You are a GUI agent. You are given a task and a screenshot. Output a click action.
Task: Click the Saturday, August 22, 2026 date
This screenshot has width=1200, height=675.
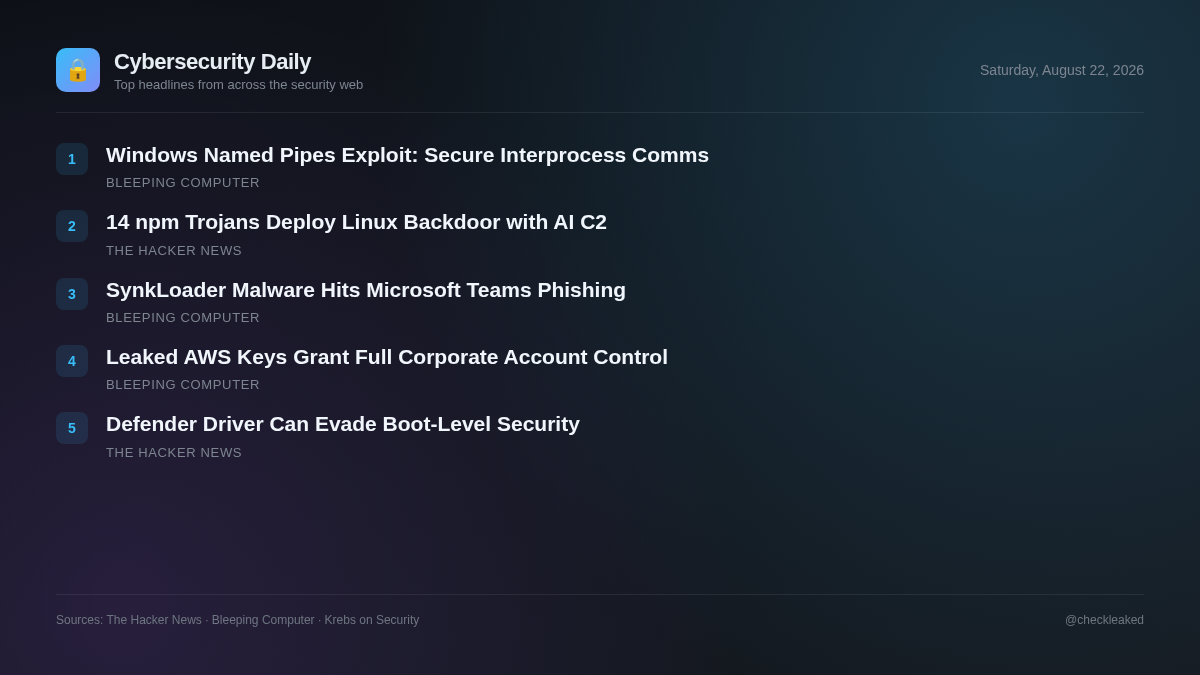[x=1062, y=70]
